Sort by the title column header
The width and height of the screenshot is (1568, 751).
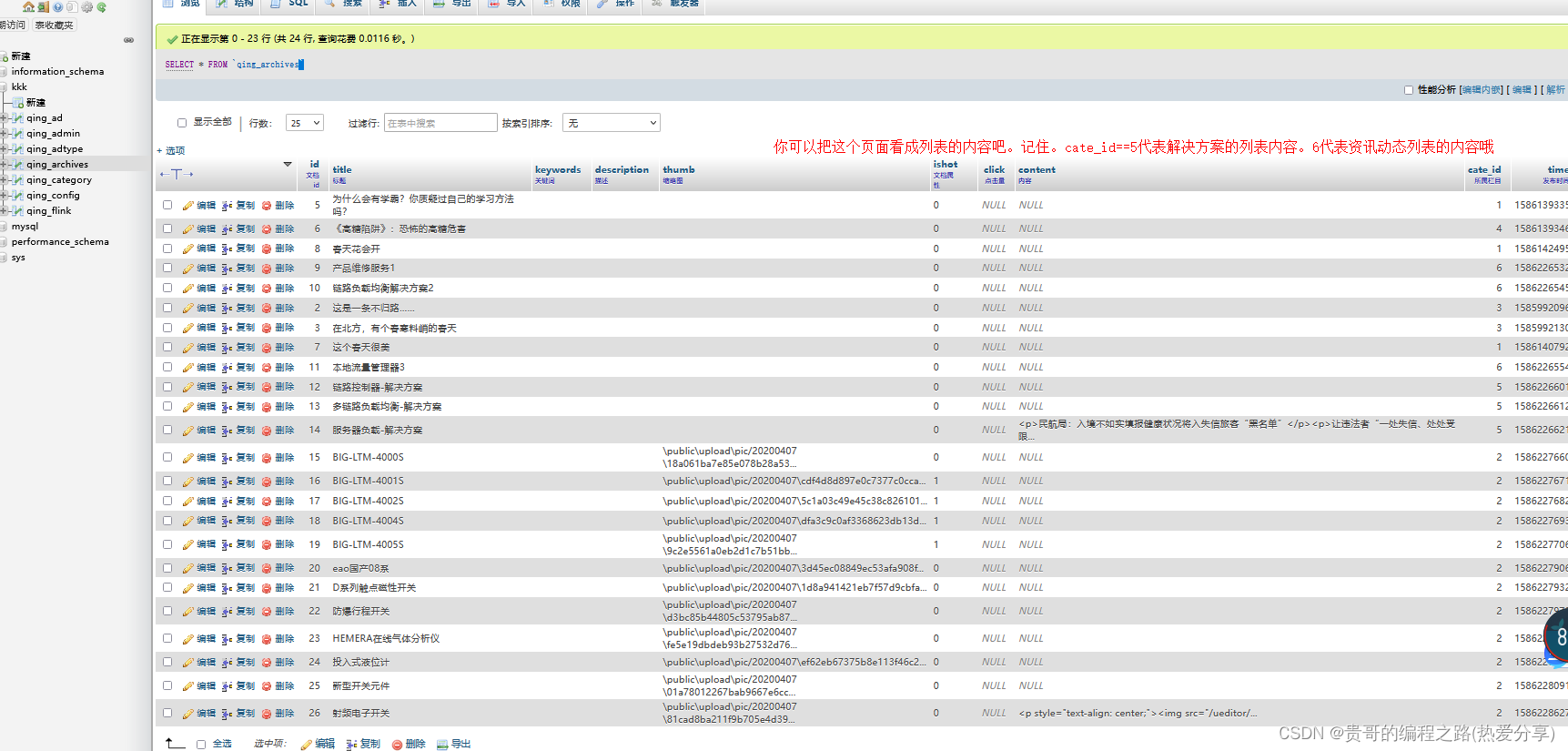click(342, 169)
